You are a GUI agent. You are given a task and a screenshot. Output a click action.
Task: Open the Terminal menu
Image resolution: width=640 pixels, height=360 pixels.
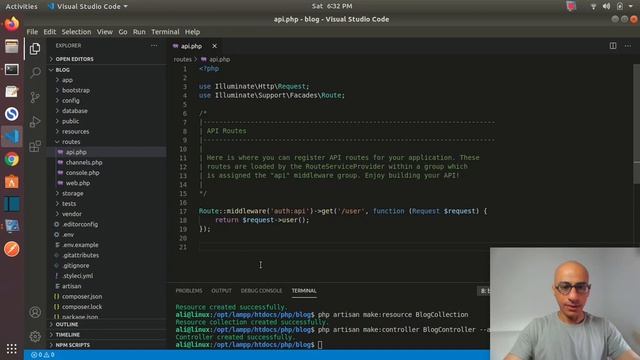pyautogui.click(x=165, y=32)
